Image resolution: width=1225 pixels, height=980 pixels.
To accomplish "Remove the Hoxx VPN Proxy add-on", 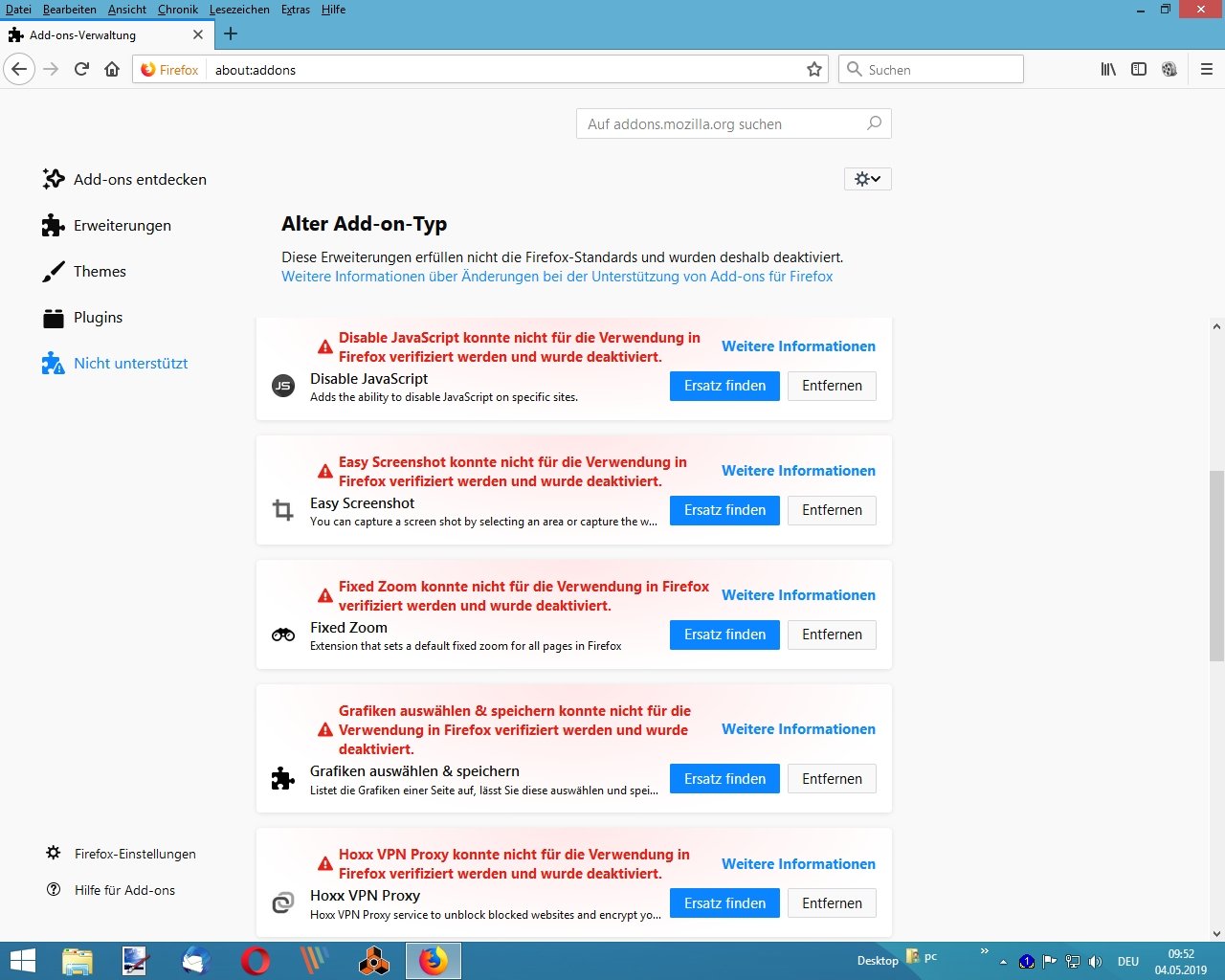I will (x=832, y=903).
